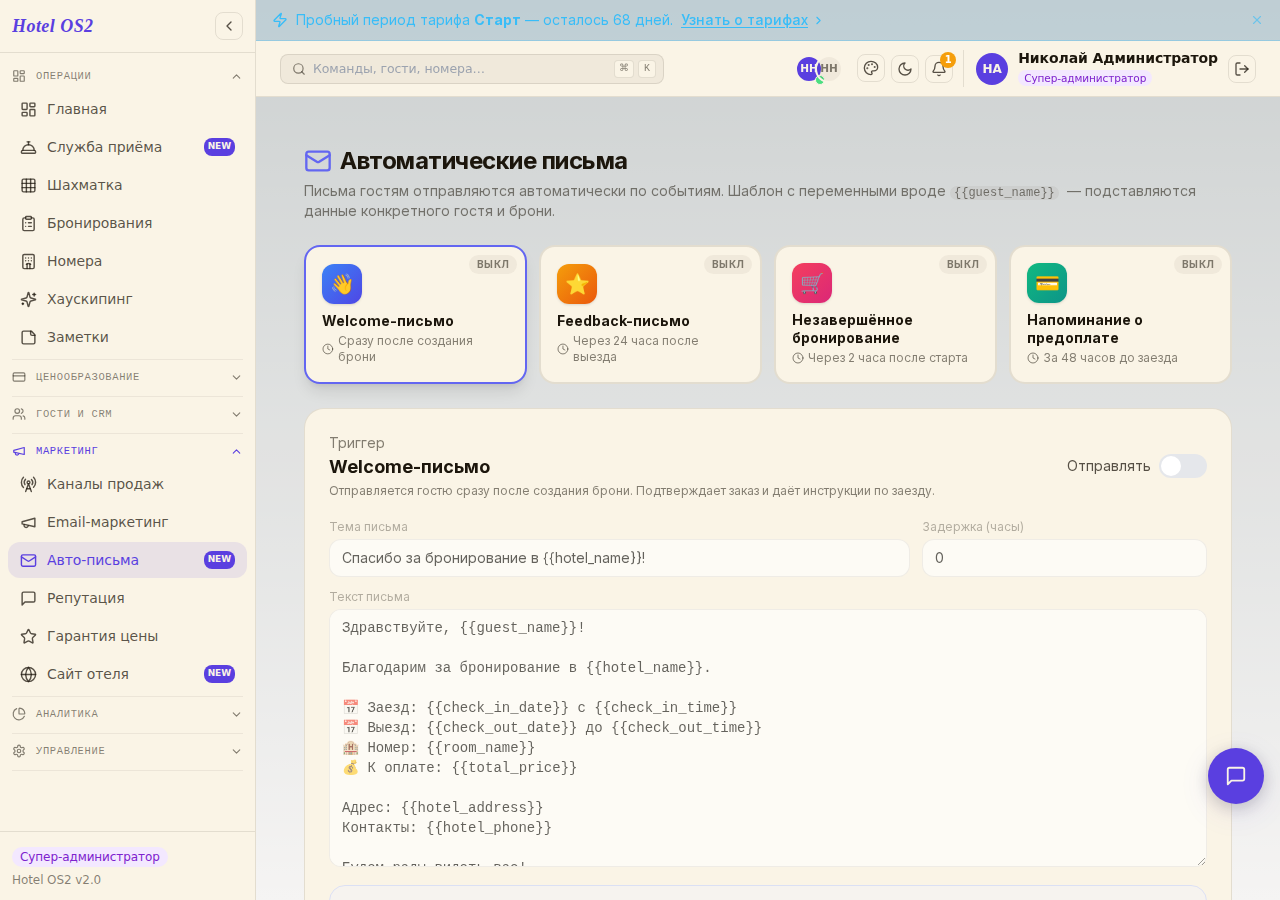Click the Тема письма input field
Screen dimensions: 1280x900
coord(619,558)
